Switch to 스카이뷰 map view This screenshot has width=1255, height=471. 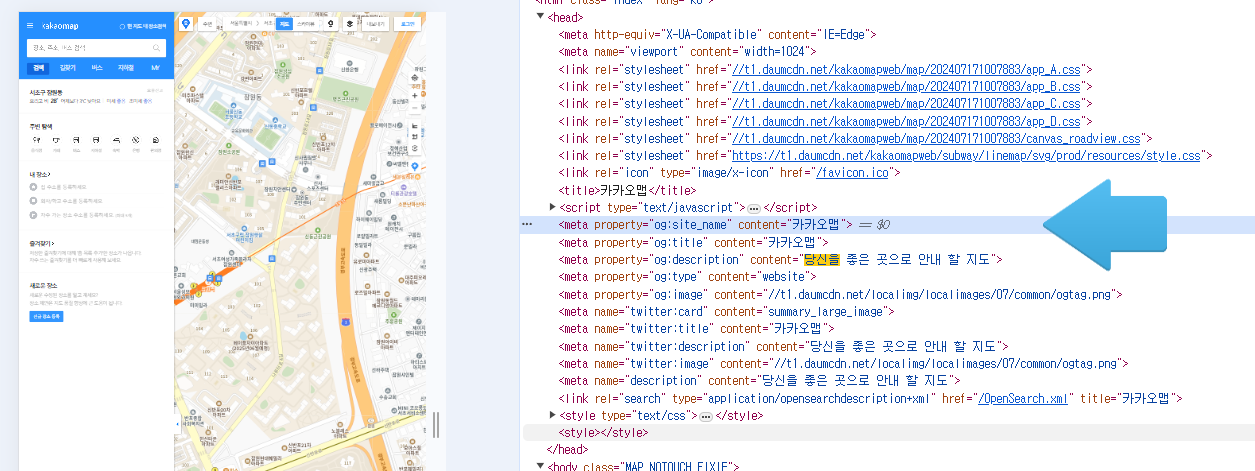[306, 24]
